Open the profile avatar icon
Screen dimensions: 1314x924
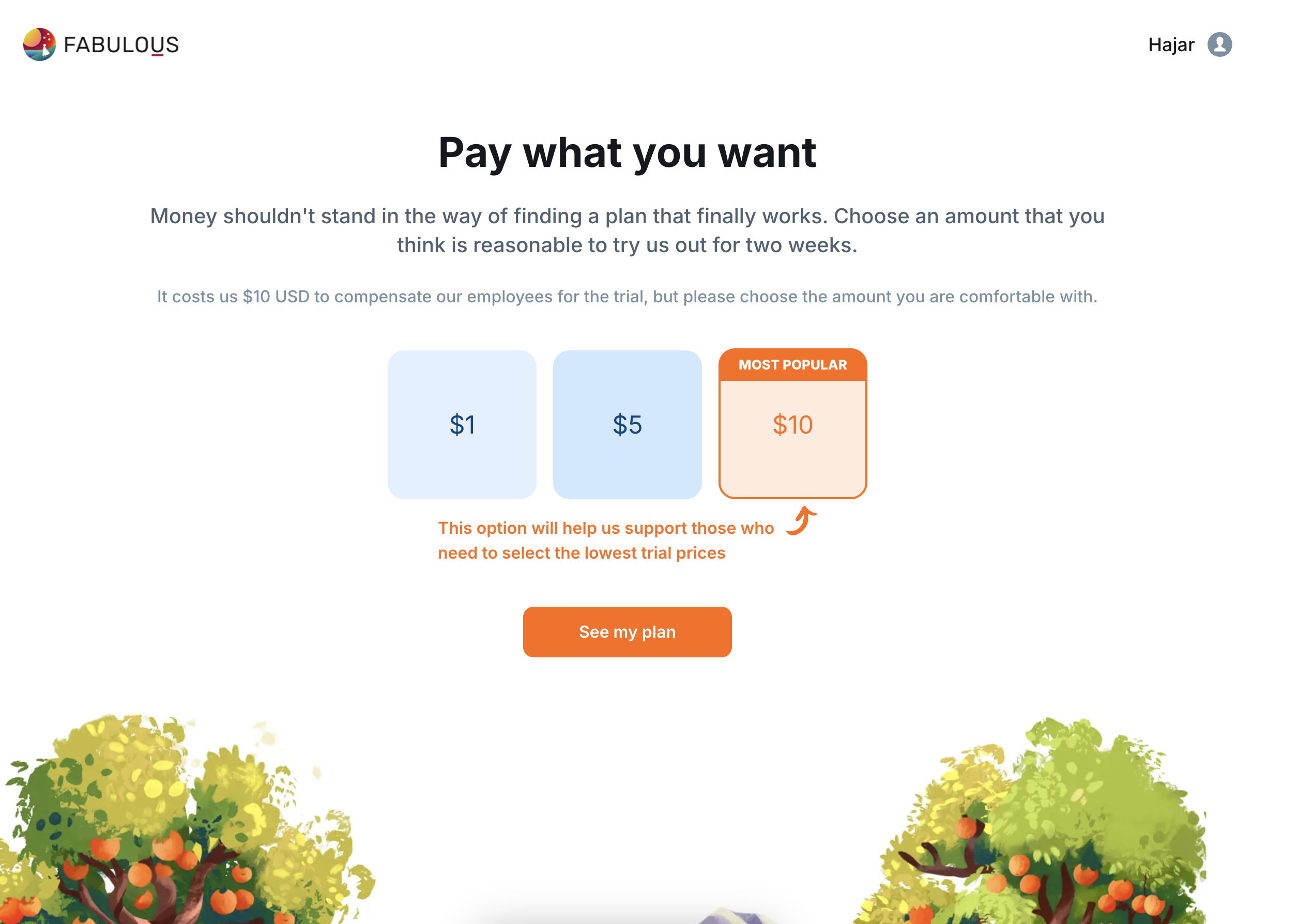pyautogui.click(x=1219, y=44)
